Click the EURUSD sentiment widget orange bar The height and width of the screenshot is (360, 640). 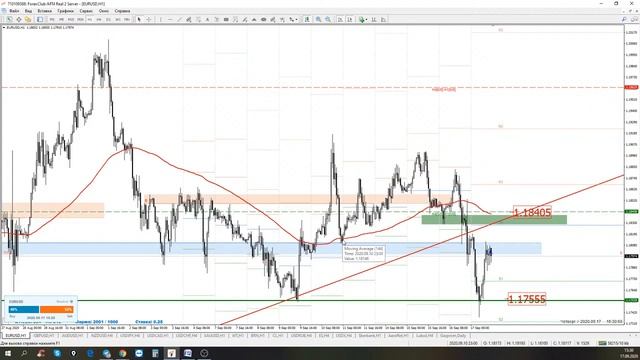coord(57,309)
